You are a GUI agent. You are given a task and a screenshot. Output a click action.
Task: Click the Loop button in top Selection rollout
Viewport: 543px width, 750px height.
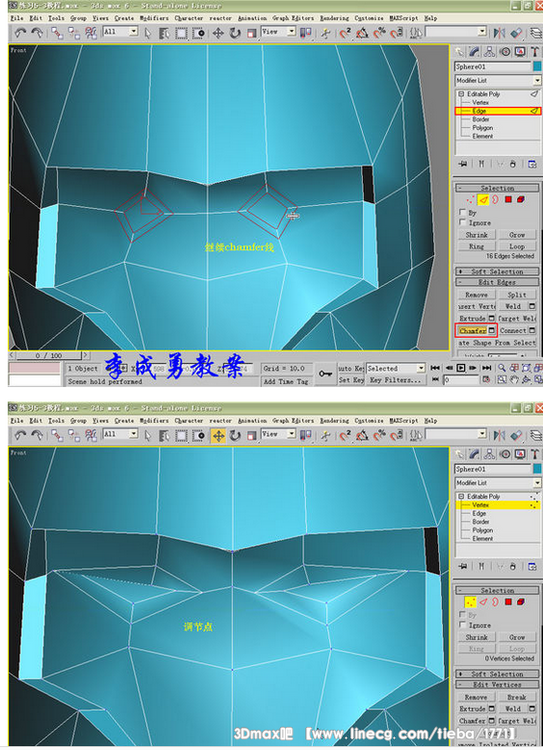click(x=517, y=246)
